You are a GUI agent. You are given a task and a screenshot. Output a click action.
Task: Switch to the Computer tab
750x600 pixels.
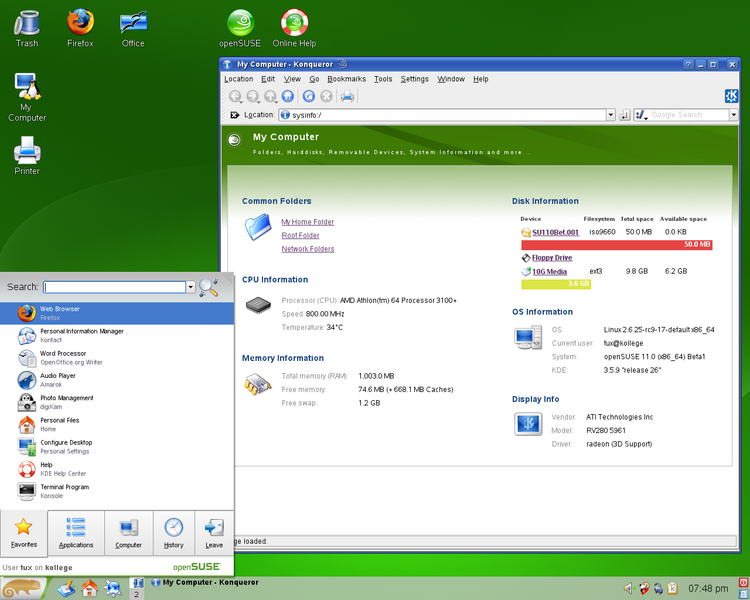tap(129, 533)
